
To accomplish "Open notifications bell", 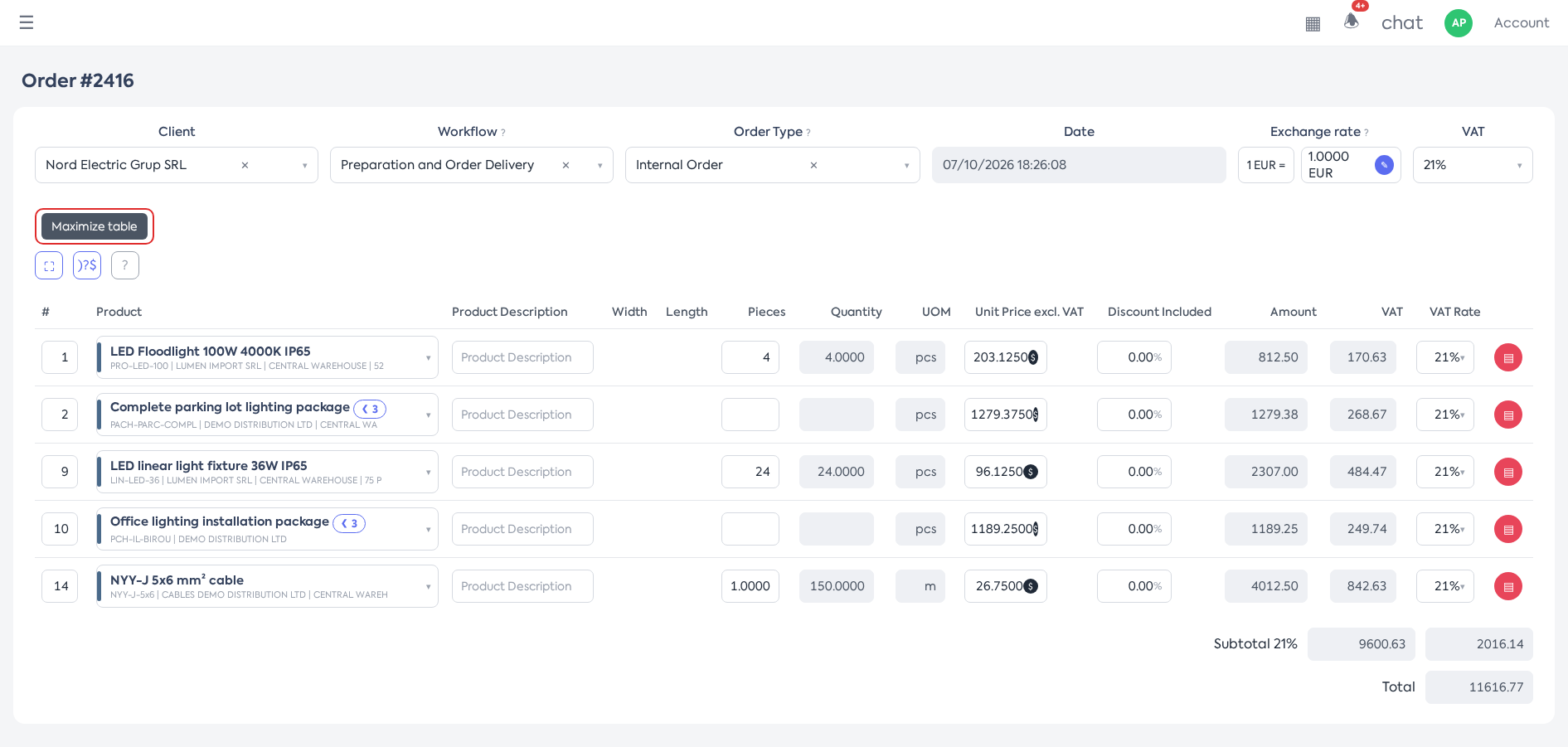I will [x=1352, y=21].
